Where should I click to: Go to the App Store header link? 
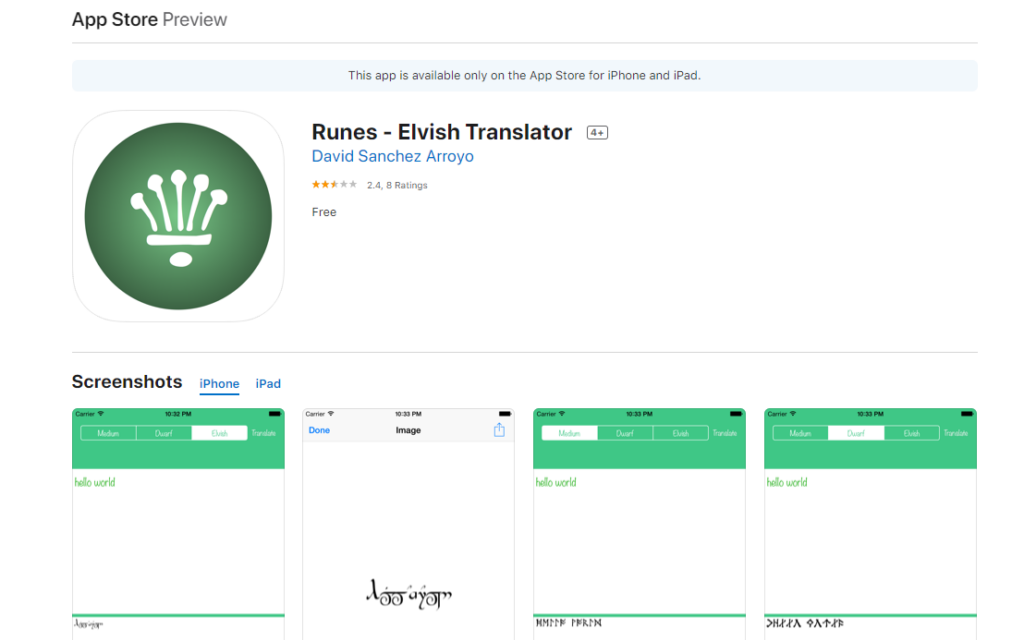(x=115, y=20)
